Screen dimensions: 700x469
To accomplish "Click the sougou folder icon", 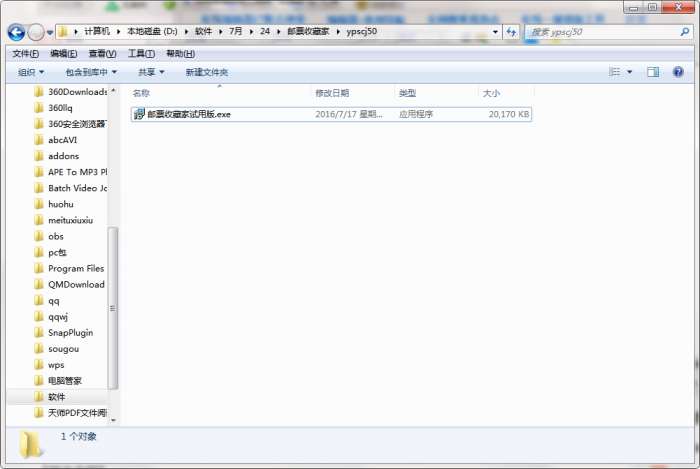I will click(39, 349).
